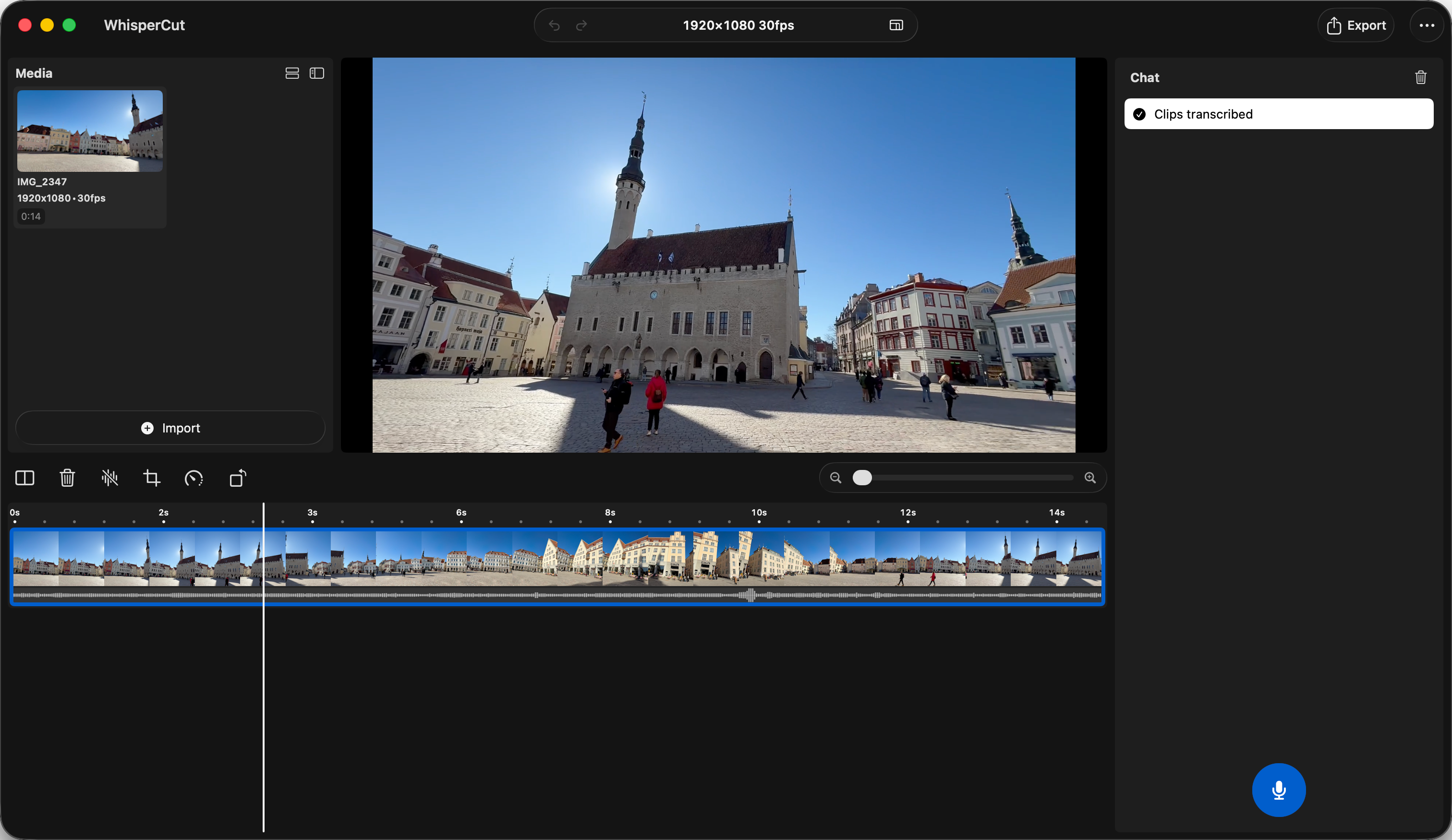The height and width of the screenshot is (840, 1452).
Task: Rotate the clip
Action: click(237, 478)
